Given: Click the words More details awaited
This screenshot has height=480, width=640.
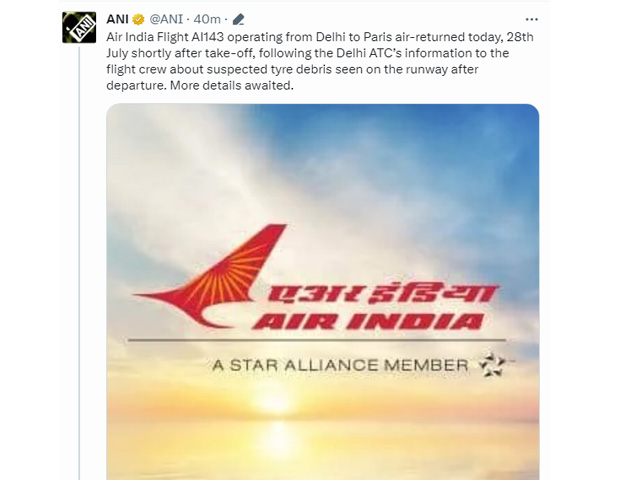Looking at the screenshot, I should 231,86.
